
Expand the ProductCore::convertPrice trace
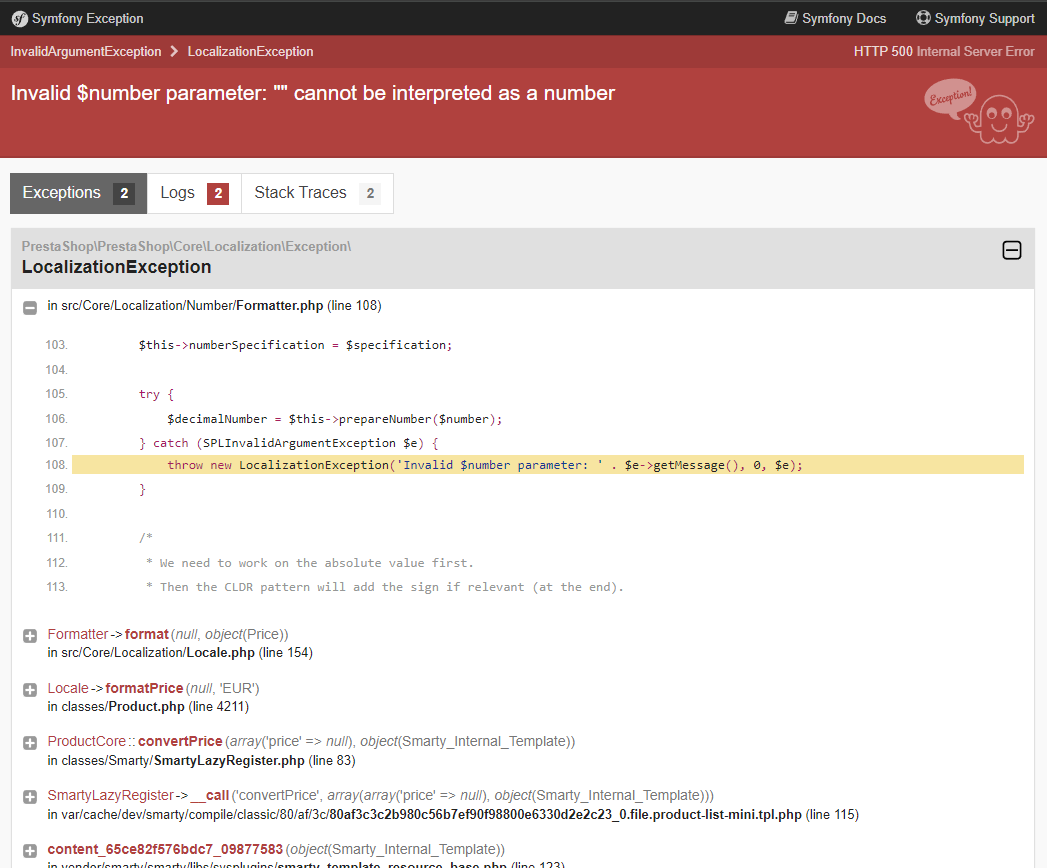[x=29, y=743]
